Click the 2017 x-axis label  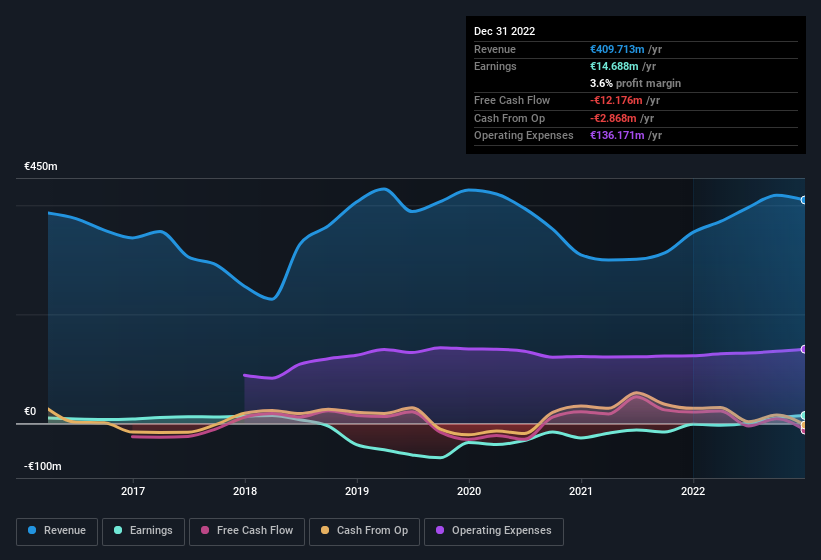[133, 491]
